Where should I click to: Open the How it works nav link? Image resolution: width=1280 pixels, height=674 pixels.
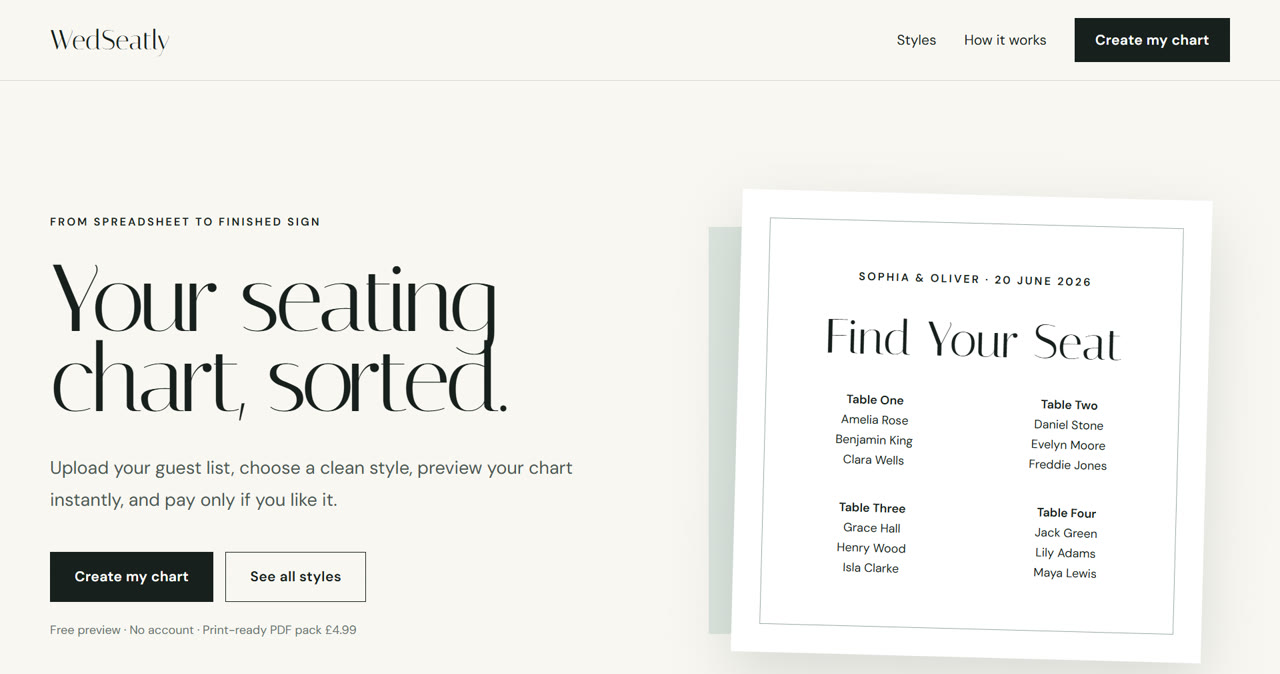1005,40
